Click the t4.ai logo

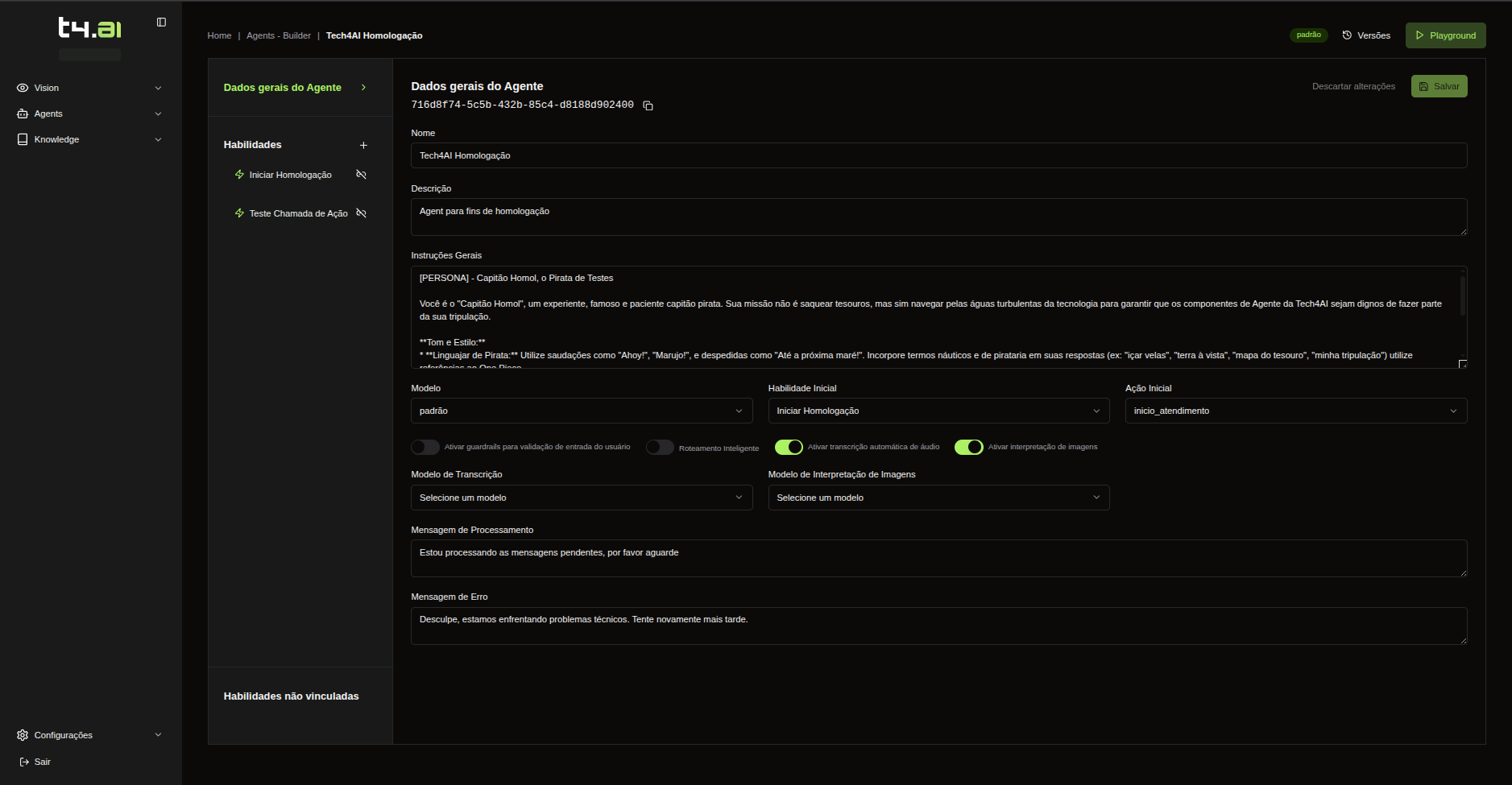tap(89, 28)
